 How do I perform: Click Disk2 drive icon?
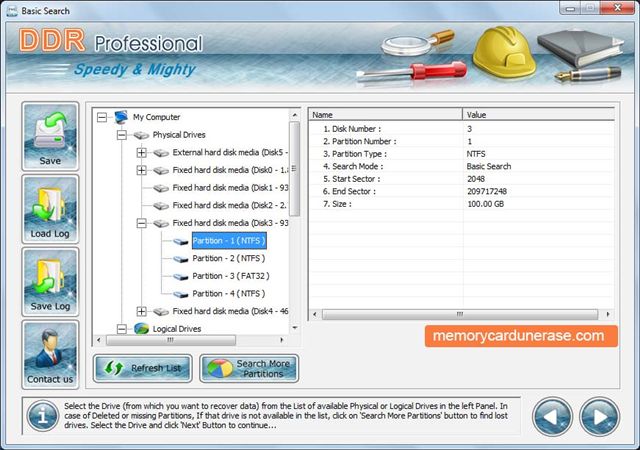[x=161, y=205]
